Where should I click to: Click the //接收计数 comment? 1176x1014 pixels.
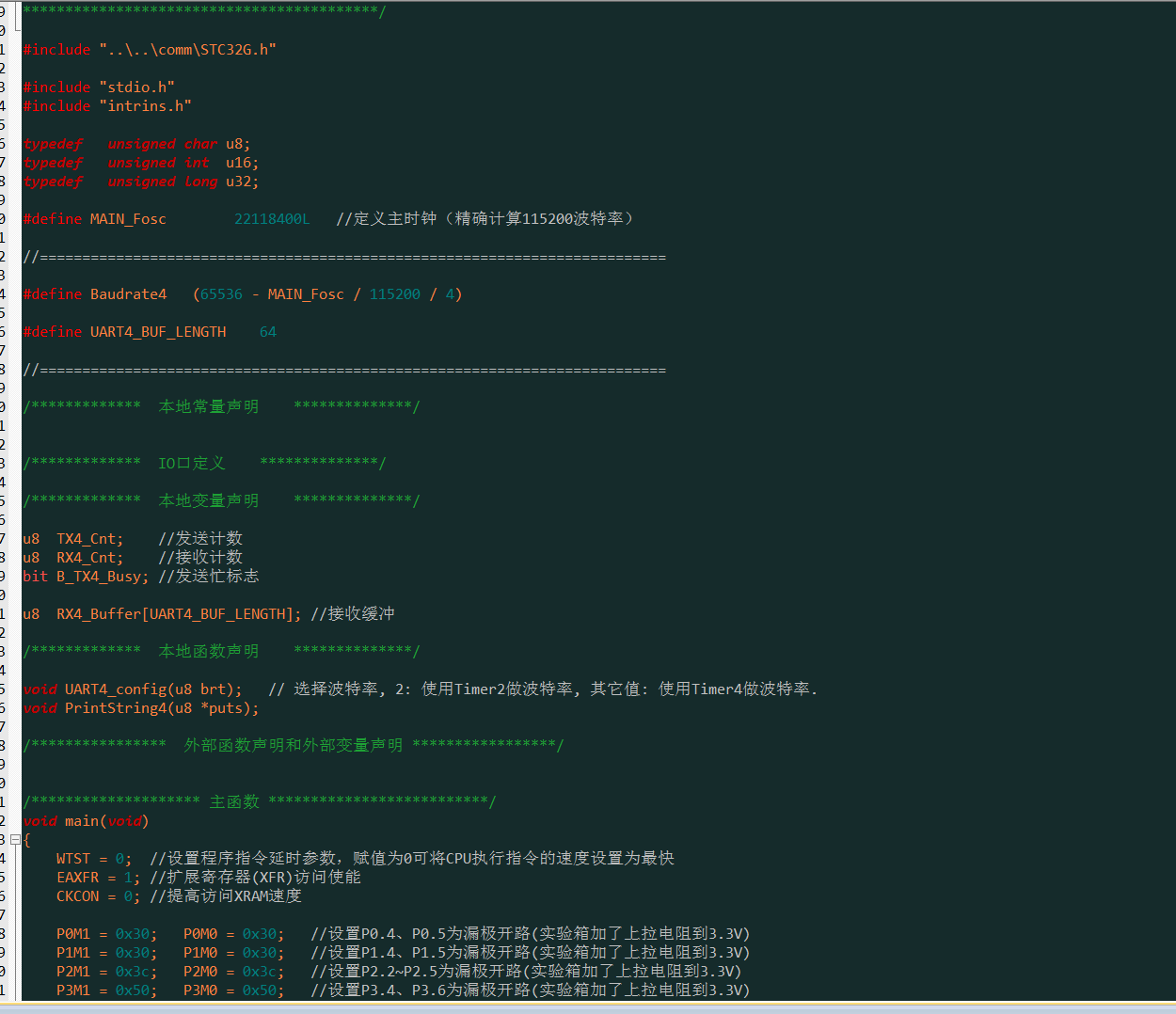(x=200, y=557)
